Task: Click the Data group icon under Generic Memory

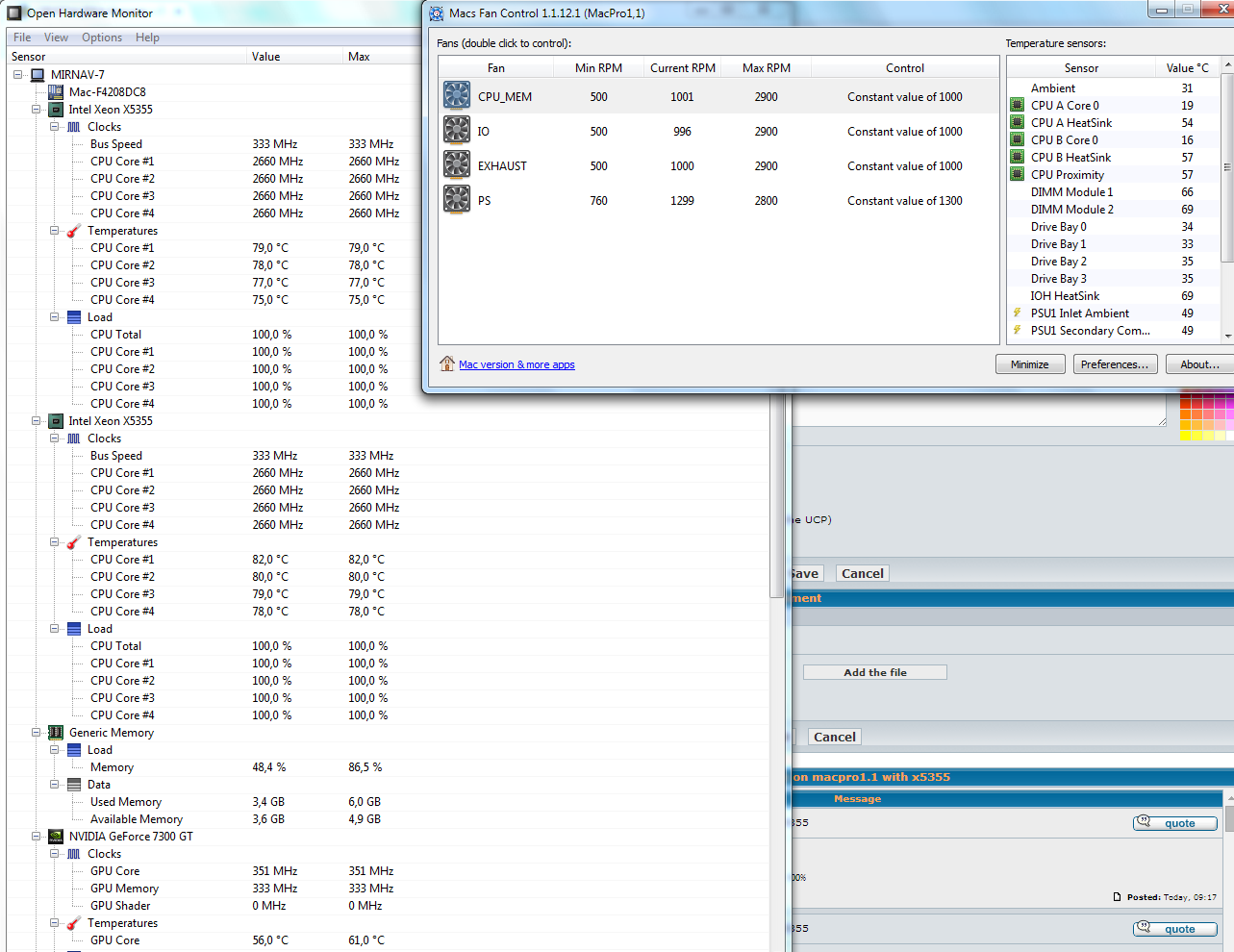Action: (74, 785)
